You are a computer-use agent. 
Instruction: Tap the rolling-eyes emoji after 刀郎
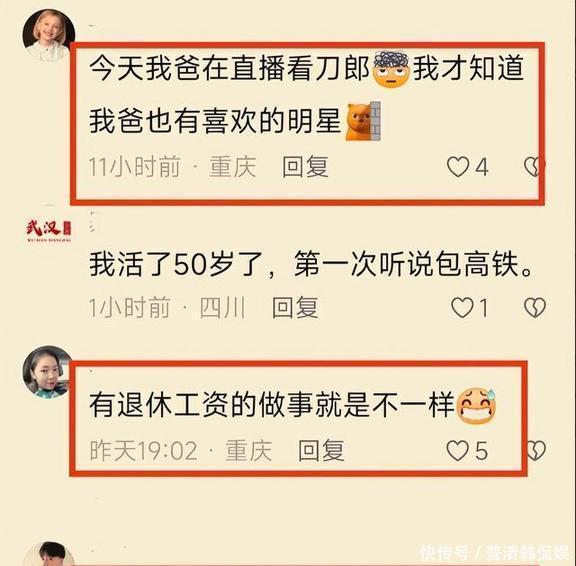tap(391, 68)
